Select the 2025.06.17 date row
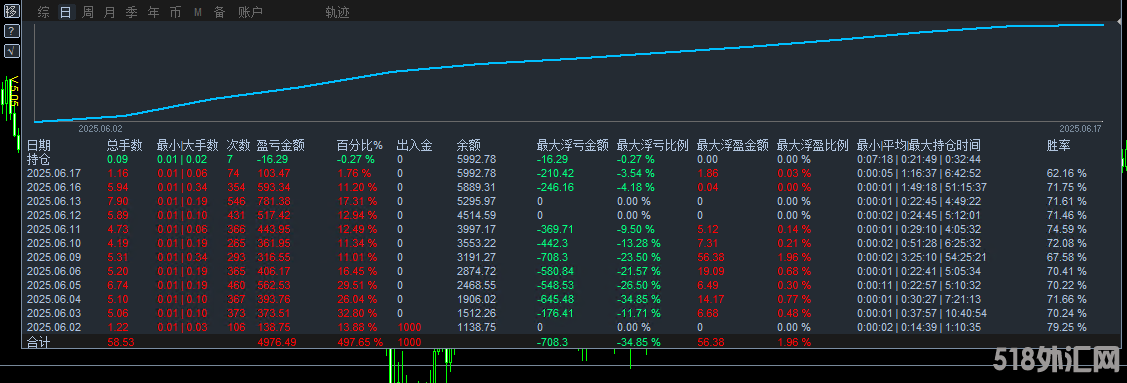The image size is (1127, 383). 55,173
